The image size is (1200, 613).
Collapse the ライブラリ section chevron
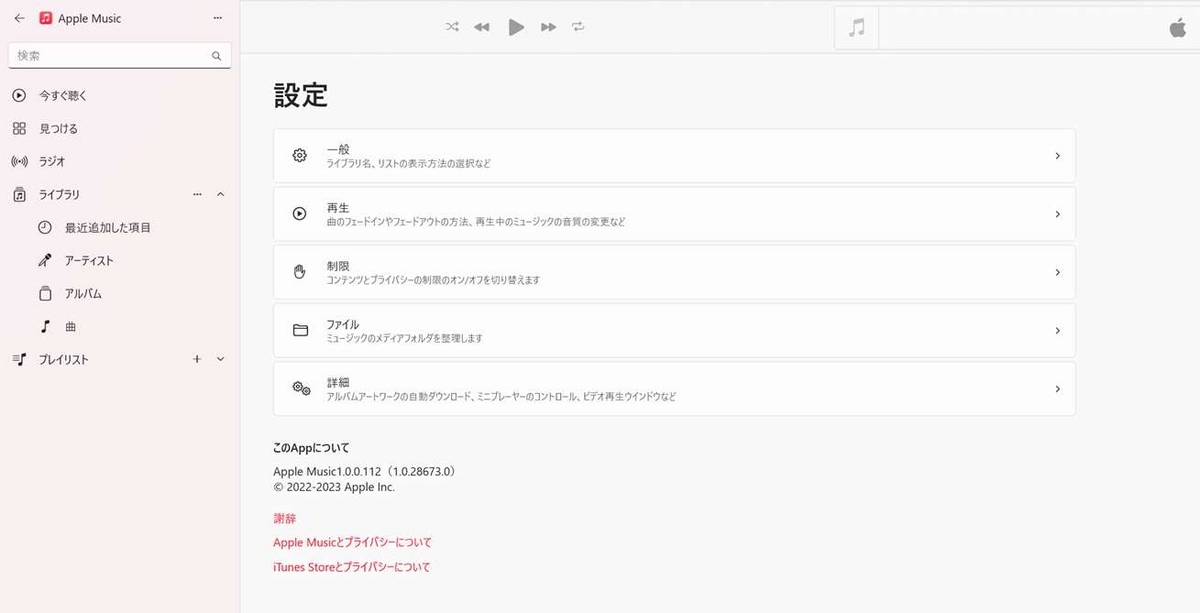pyautogui.click(x=221, y=194)
